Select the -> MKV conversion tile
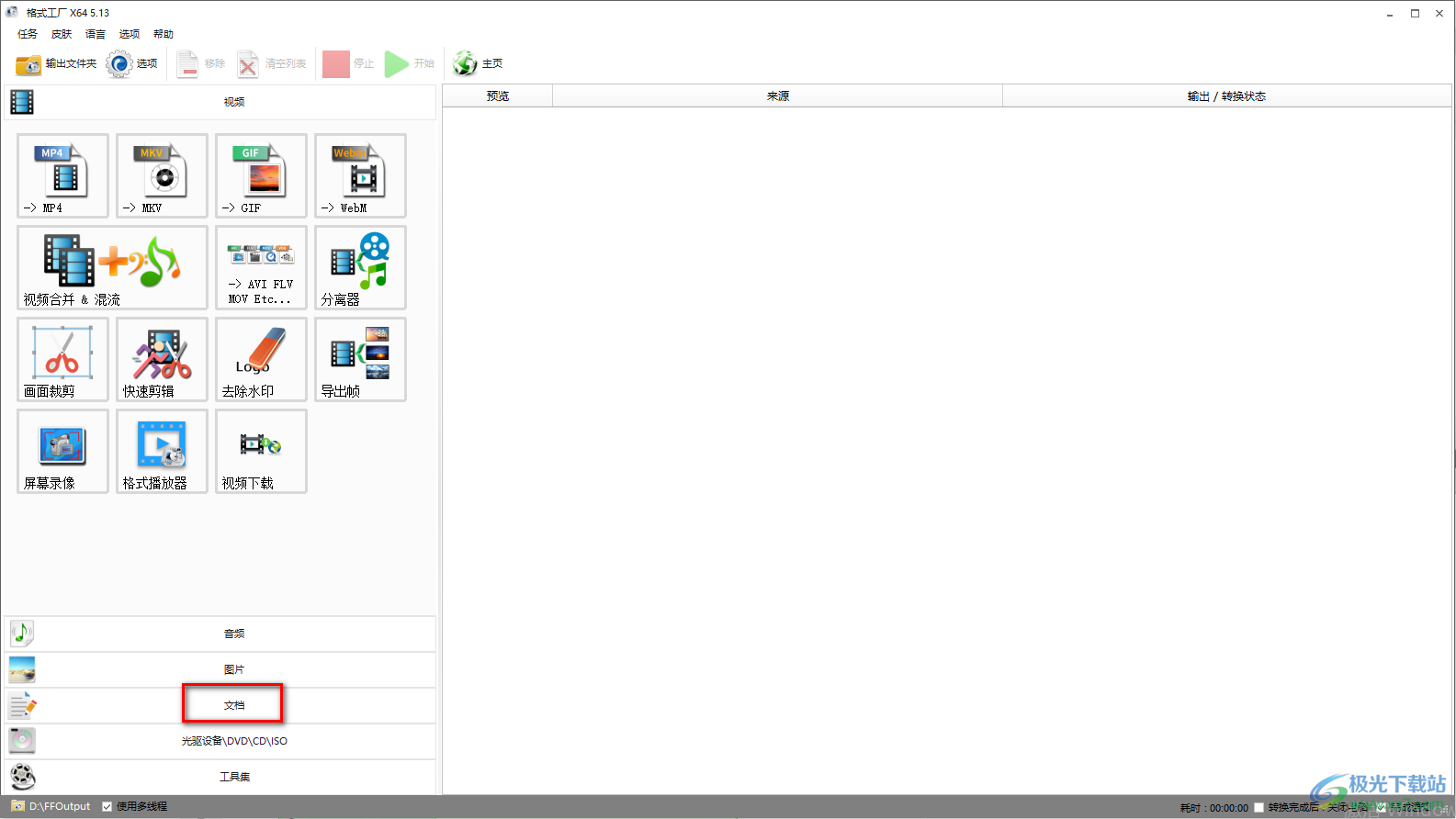 162,175
